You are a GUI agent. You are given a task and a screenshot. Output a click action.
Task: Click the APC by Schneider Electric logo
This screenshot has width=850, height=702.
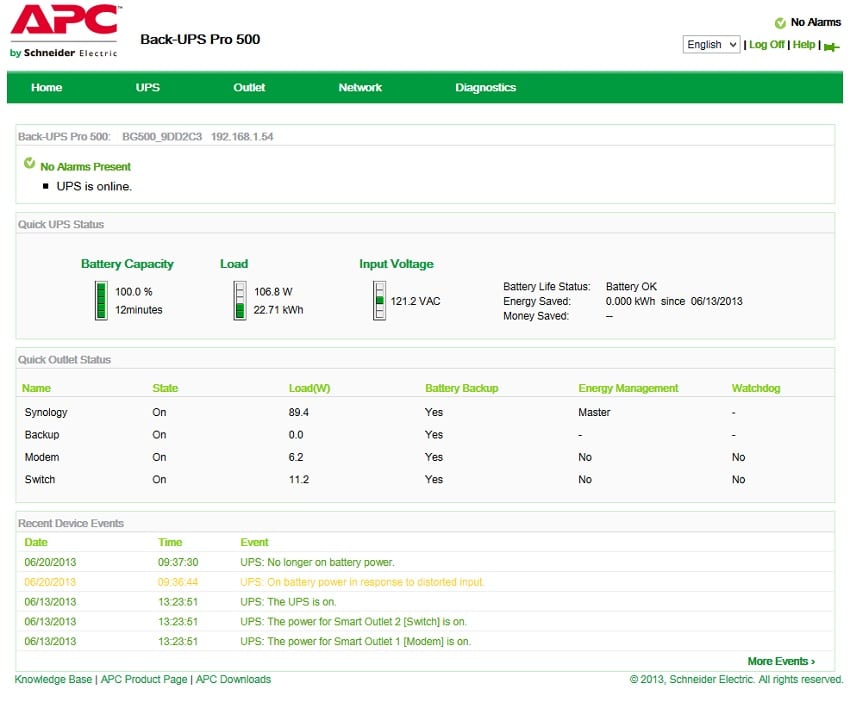coord(65,31)
